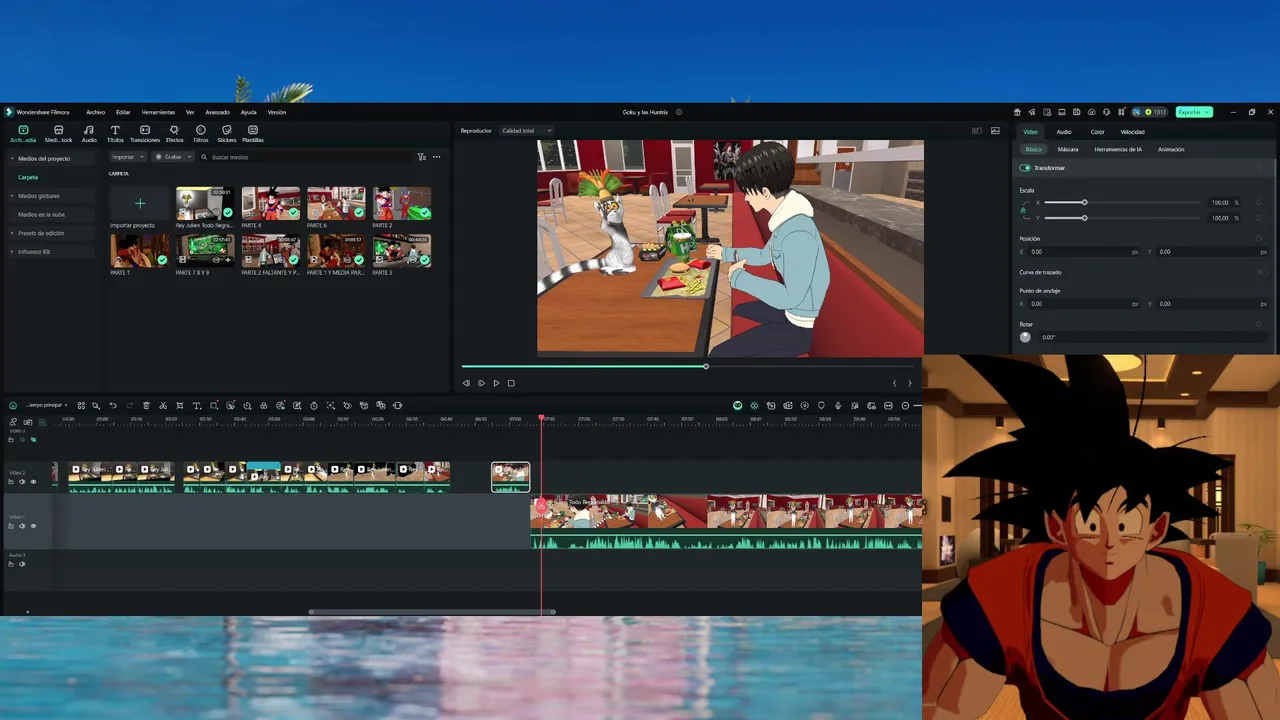This screenshot has height=720, width=1280.
Task: Open the Calidad total quality dropdown
Action: [x=527, y=131]
